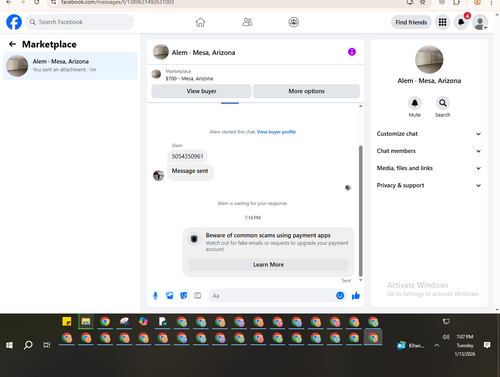Image resolution: width=500 pixels, height=377 pixels.
Task: Attach a file with the image icon
Action: (170, 296)
